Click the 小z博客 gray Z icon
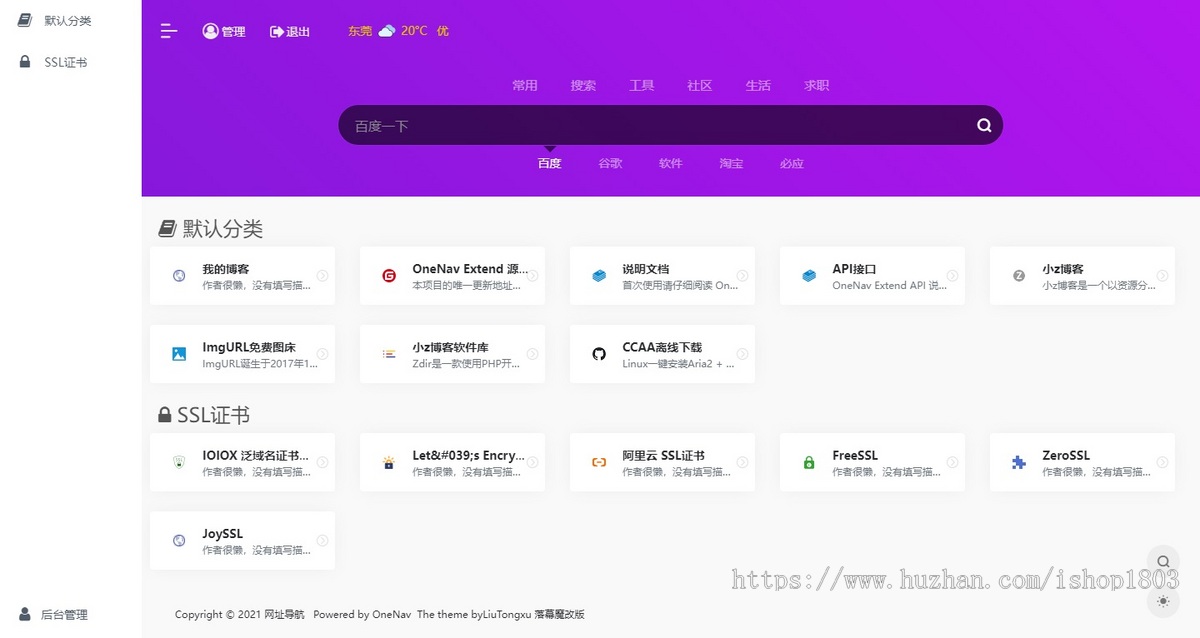This screenshot has width=1200, height=638. tap(1019, 276)
